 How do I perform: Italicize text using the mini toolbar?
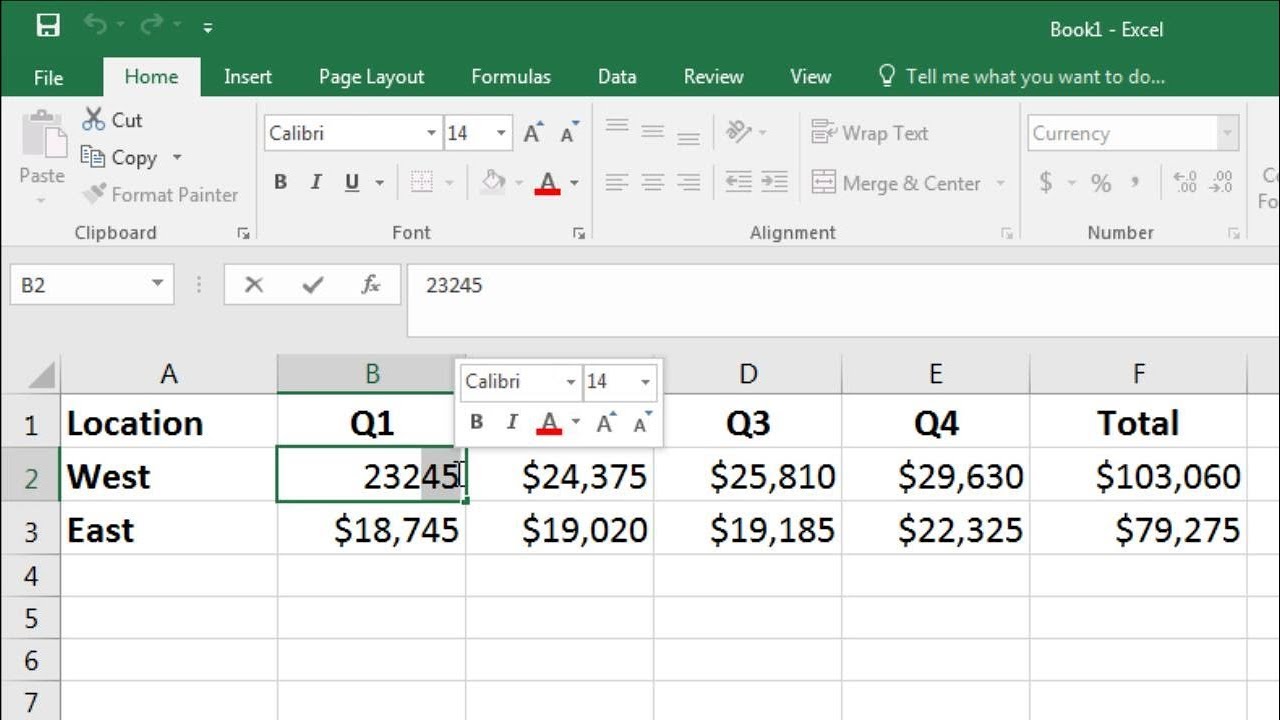click(x=512, y=422)
